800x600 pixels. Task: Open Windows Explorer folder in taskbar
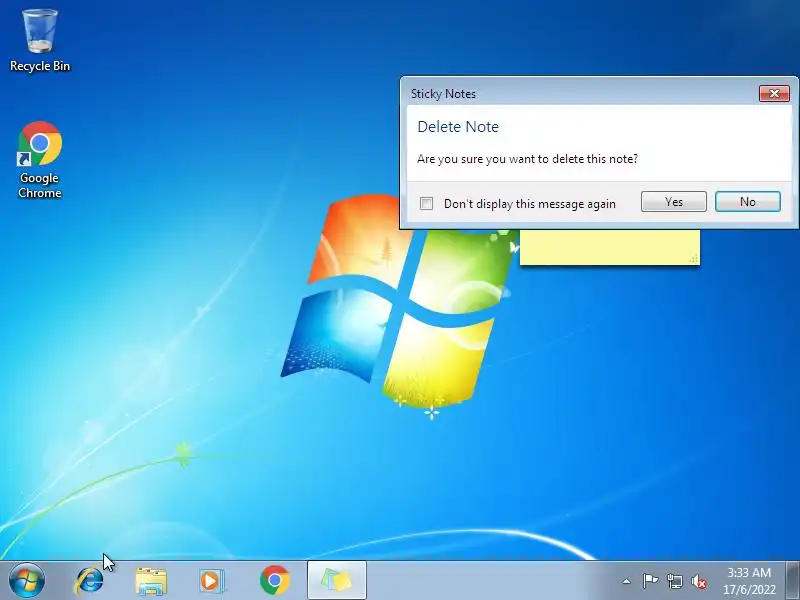[x=151, y=581]
